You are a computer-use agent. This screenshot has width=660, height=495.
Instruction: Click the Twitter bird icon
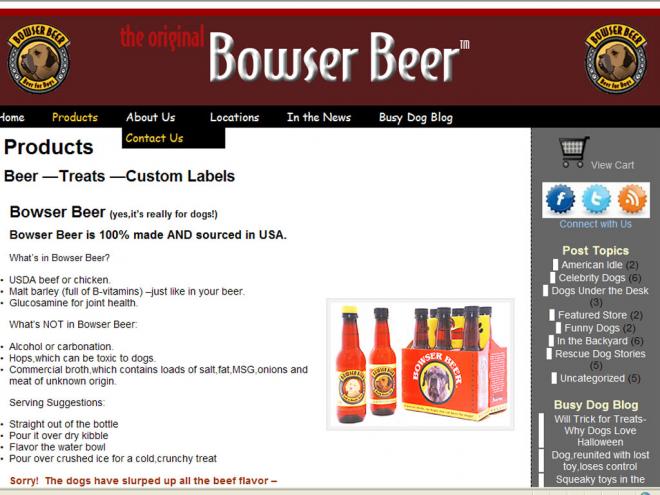(x=596, y=199)
